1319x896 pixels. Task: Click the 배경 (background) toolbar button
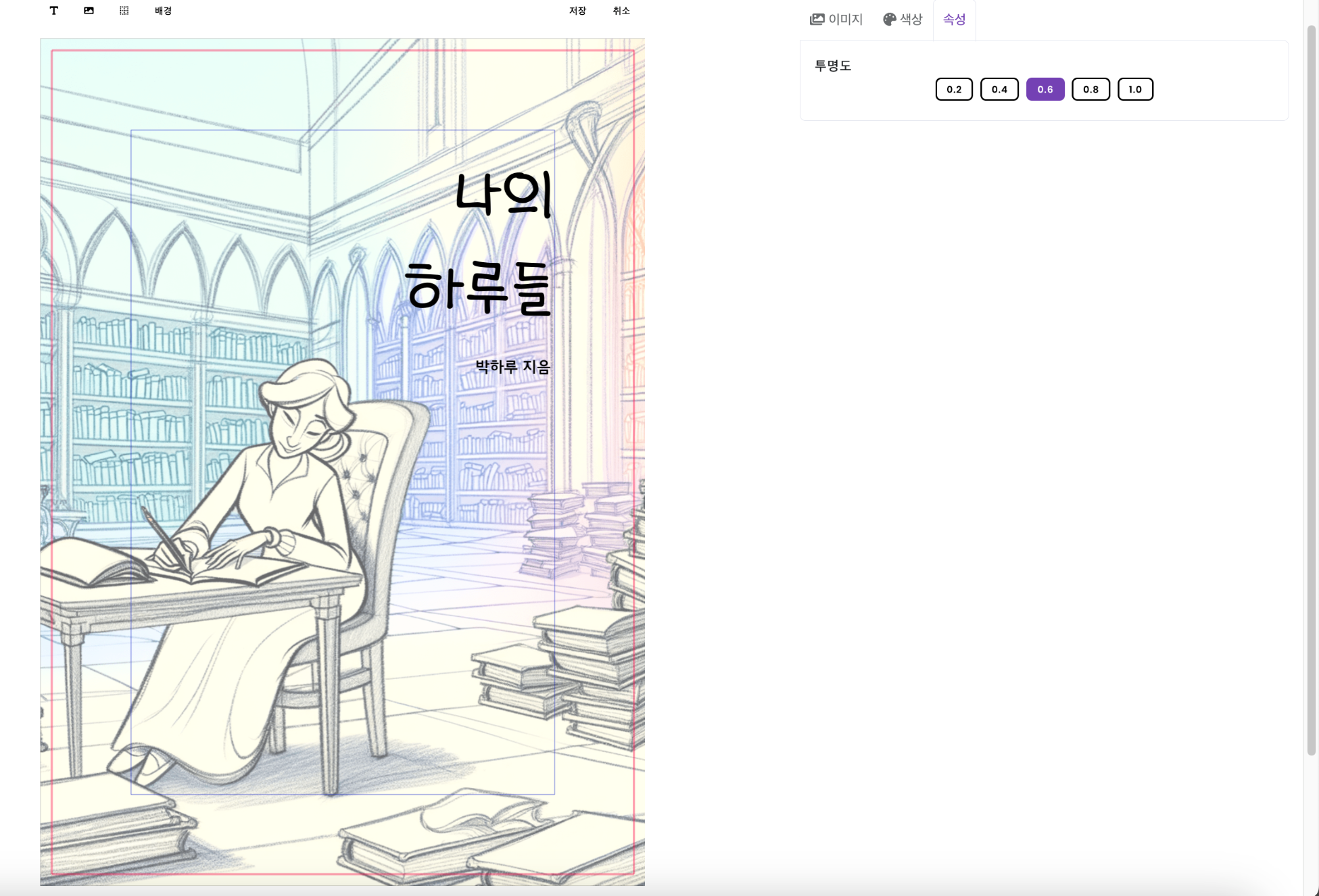(163, 11)
